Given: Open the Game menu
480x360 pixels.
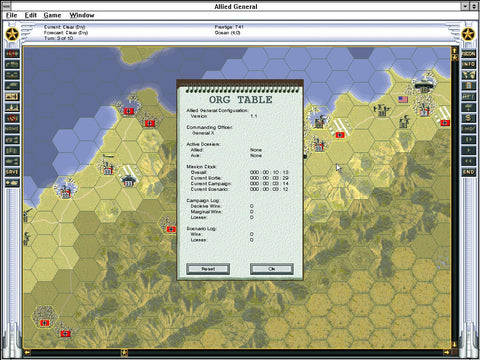Looking at the screenshot, I should (52, 15).
